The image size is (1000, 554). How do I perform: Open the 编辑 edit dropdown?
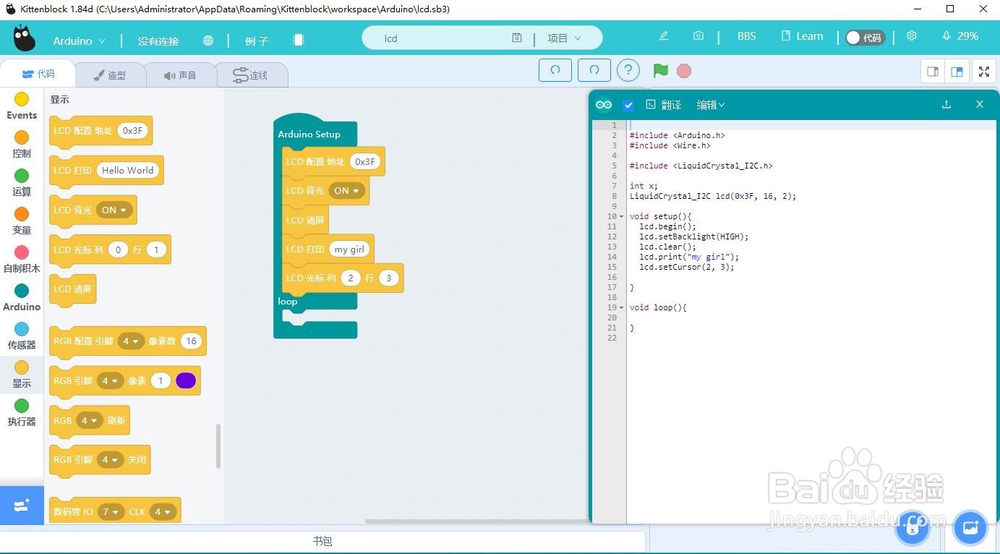(710, 105)
